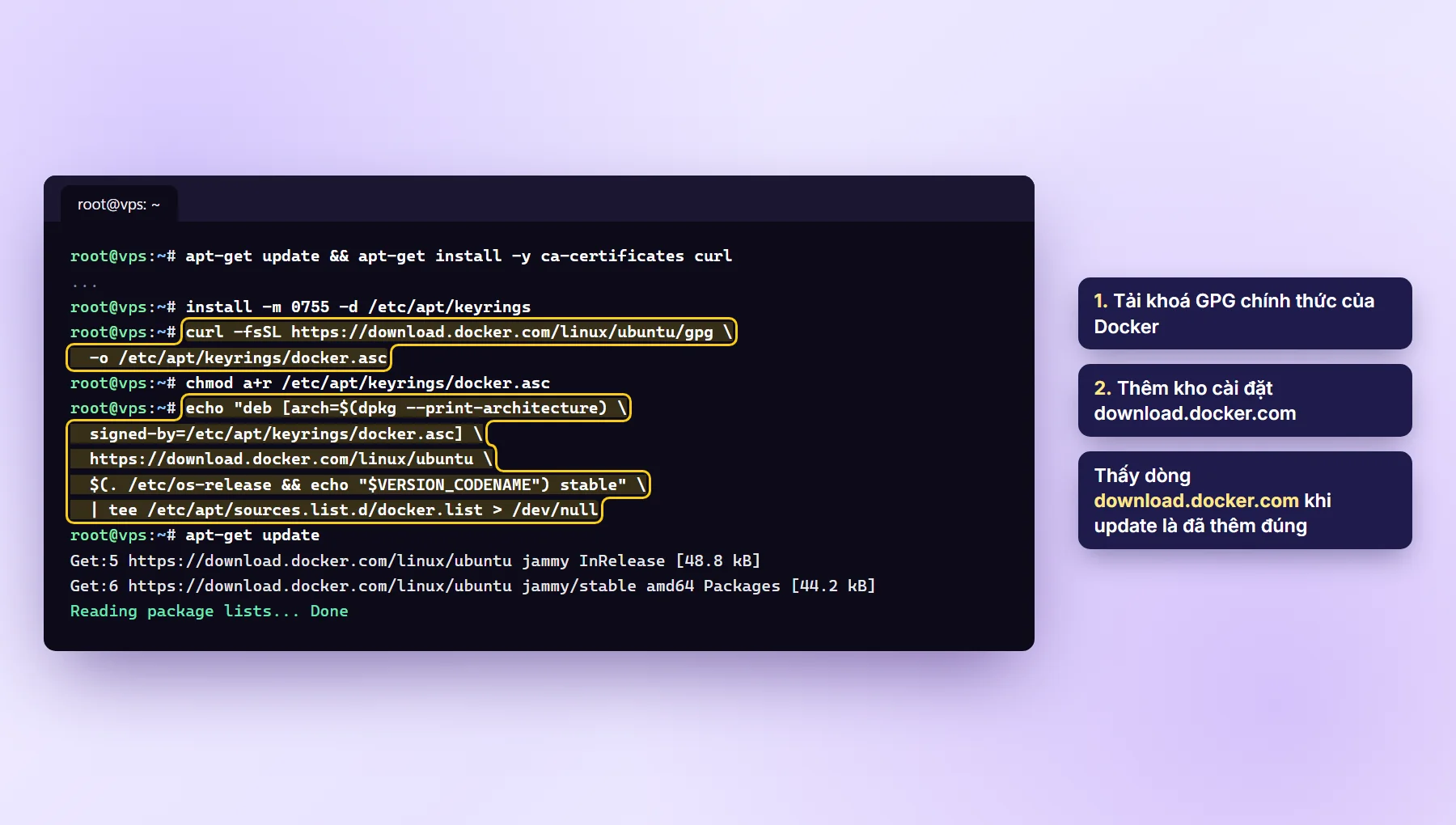Open the note 'Thấy dòng download.docker.com khi update'
Viewport: 1456px width, 825px height.
click(1245, 501)
